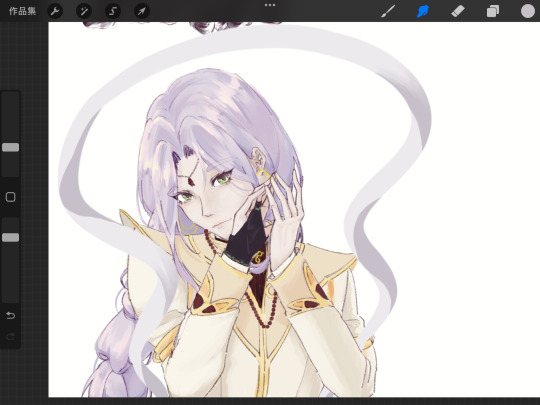Activate the Transform arrow tool
Screen dimensions: 540x405
pos(142,11)
